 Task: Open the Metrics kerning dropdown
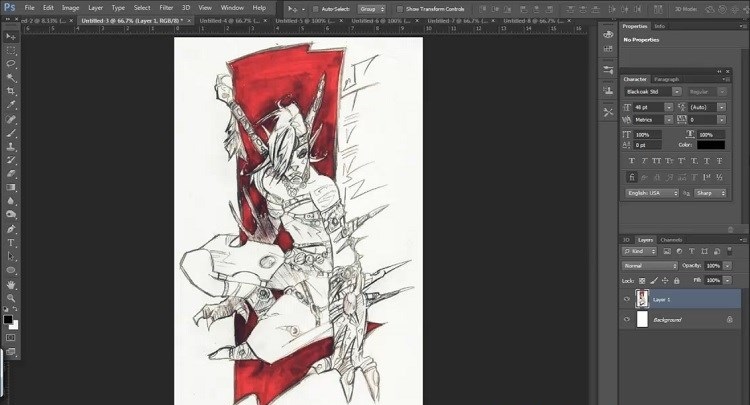tap(669, 120)
